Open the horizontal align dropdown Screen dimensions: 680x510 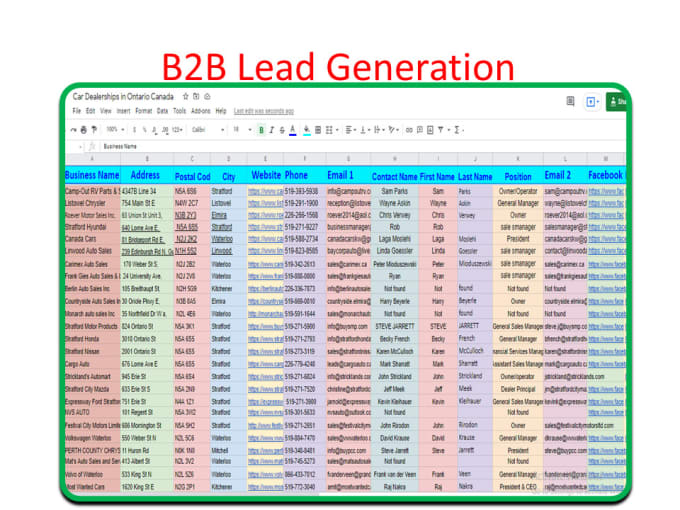pos(350,130)
